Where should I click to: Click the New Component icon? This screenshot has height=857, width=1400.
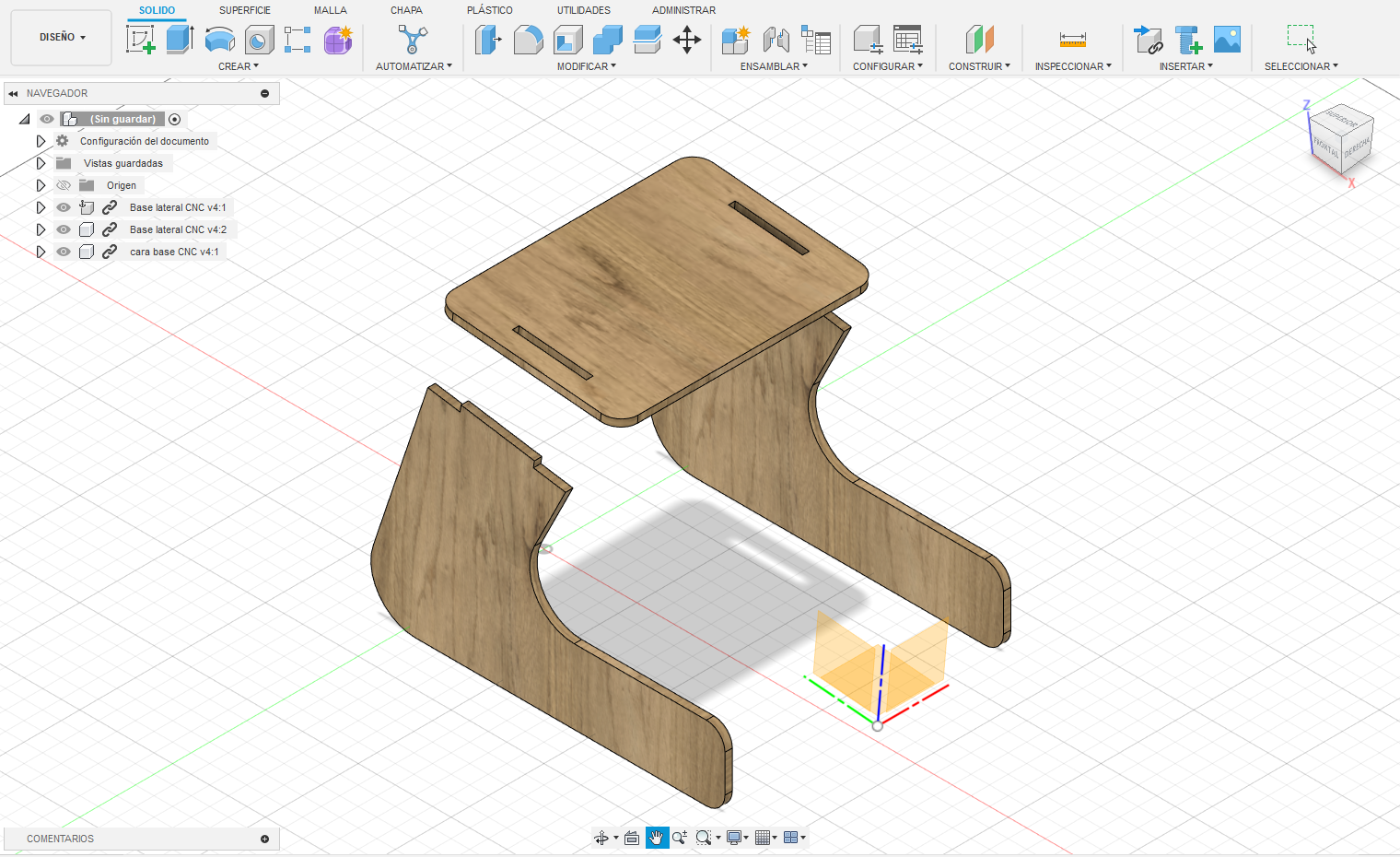coord(736,40)
